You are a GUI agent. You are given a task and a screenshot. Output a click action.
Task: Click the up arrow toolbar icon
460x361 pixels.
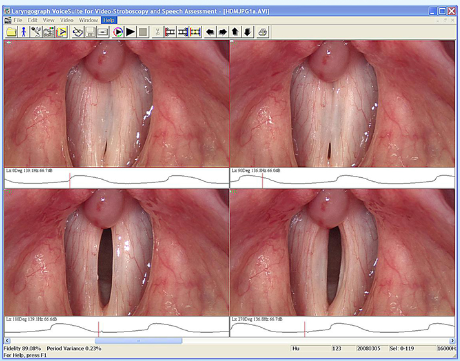coord(235,32)
